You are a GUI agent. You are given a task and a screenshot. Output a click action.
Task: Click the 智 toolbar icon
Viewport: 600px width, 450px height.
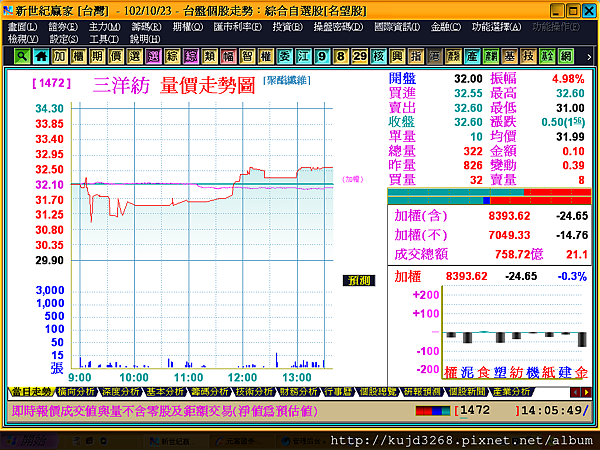point(247,57)
